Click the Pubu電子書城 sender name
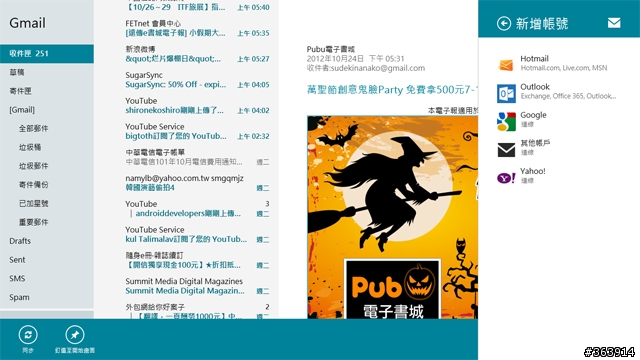 click(331, 49)
